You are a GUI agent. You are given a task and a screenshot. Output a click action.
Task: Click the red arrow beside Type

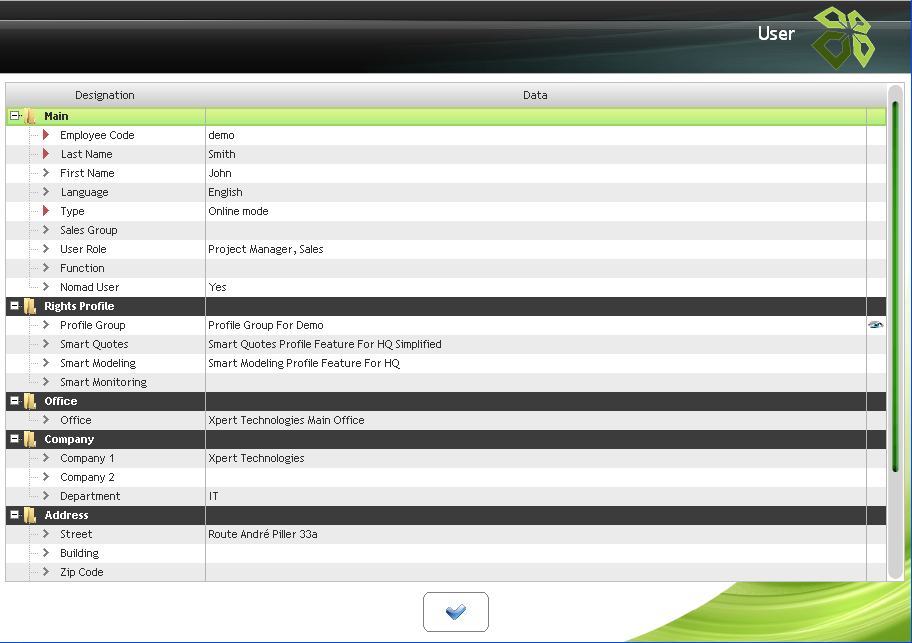45,211
